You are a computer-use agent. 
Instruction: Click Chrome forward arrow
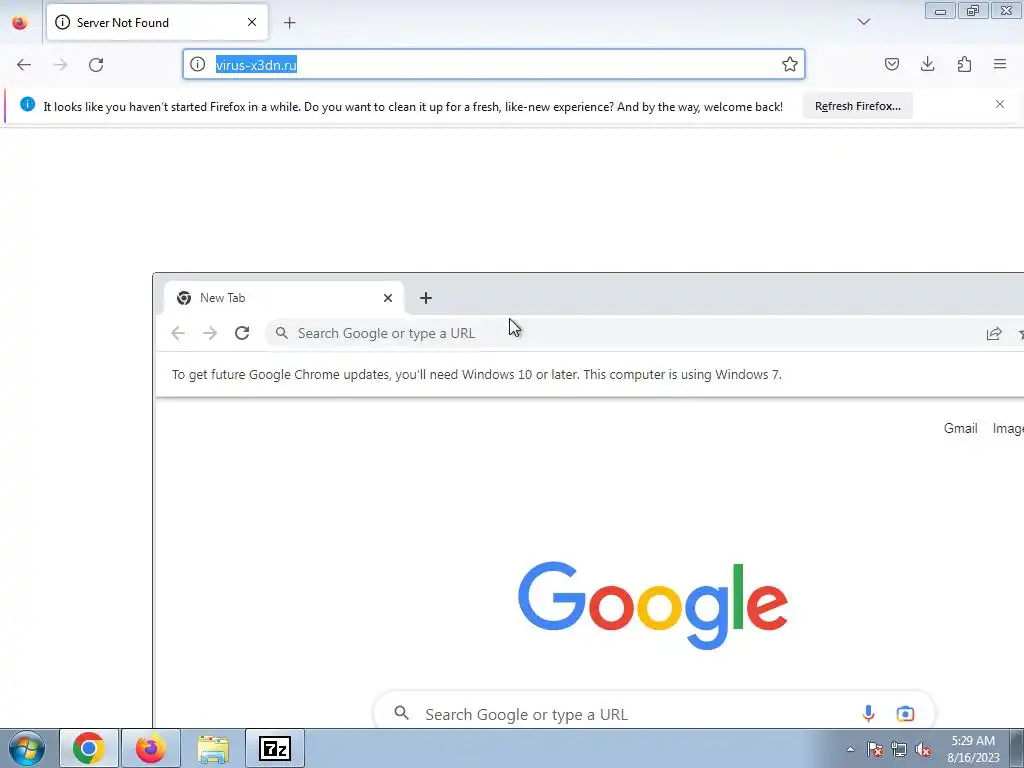click(210, 333)
